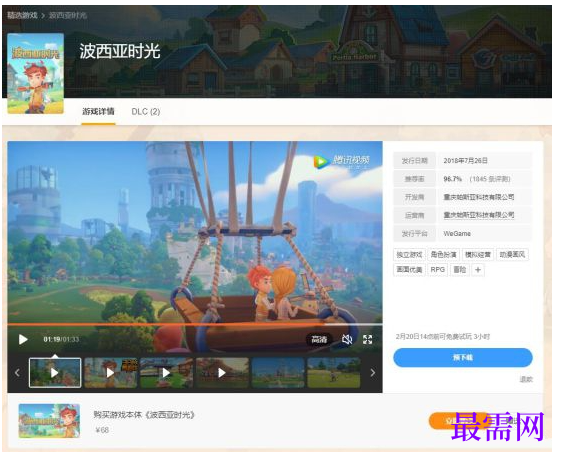Select the 独立游戏 tag
This screenshot has width=563, height=458.
pos(409,254)
